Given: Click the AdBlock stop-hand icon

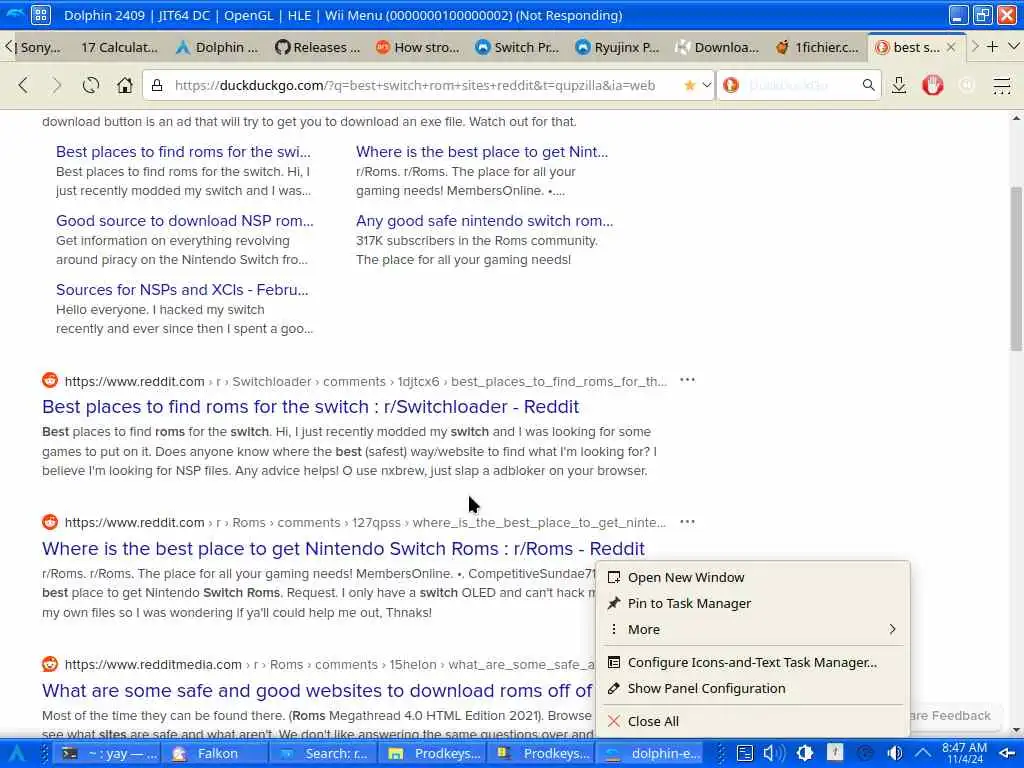Looking at the screenshot, I should 933,86.
